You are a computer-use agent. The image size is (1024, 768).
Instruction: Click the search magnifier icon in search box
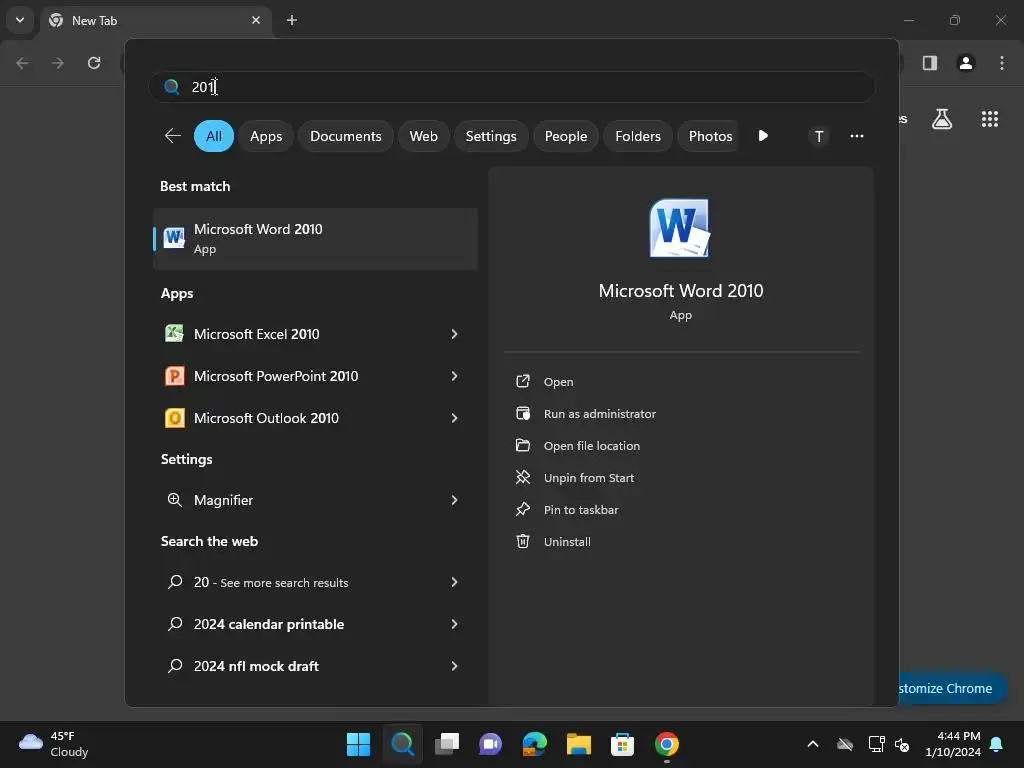[x=171, y=87]
